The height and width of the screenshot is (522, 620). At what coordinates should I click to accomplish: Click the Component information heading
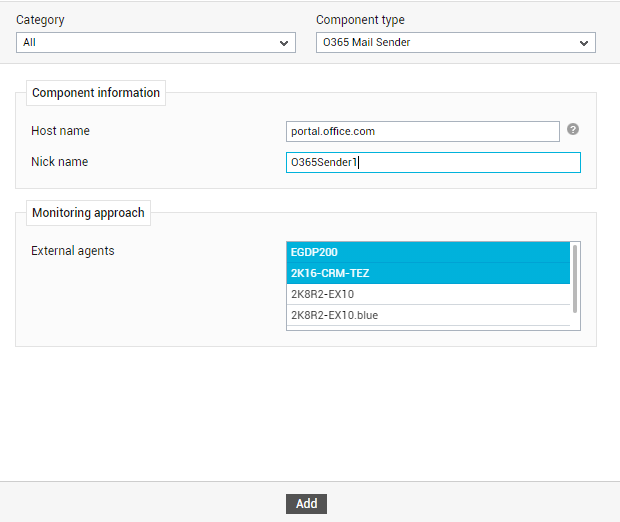(x=96, y=93)
